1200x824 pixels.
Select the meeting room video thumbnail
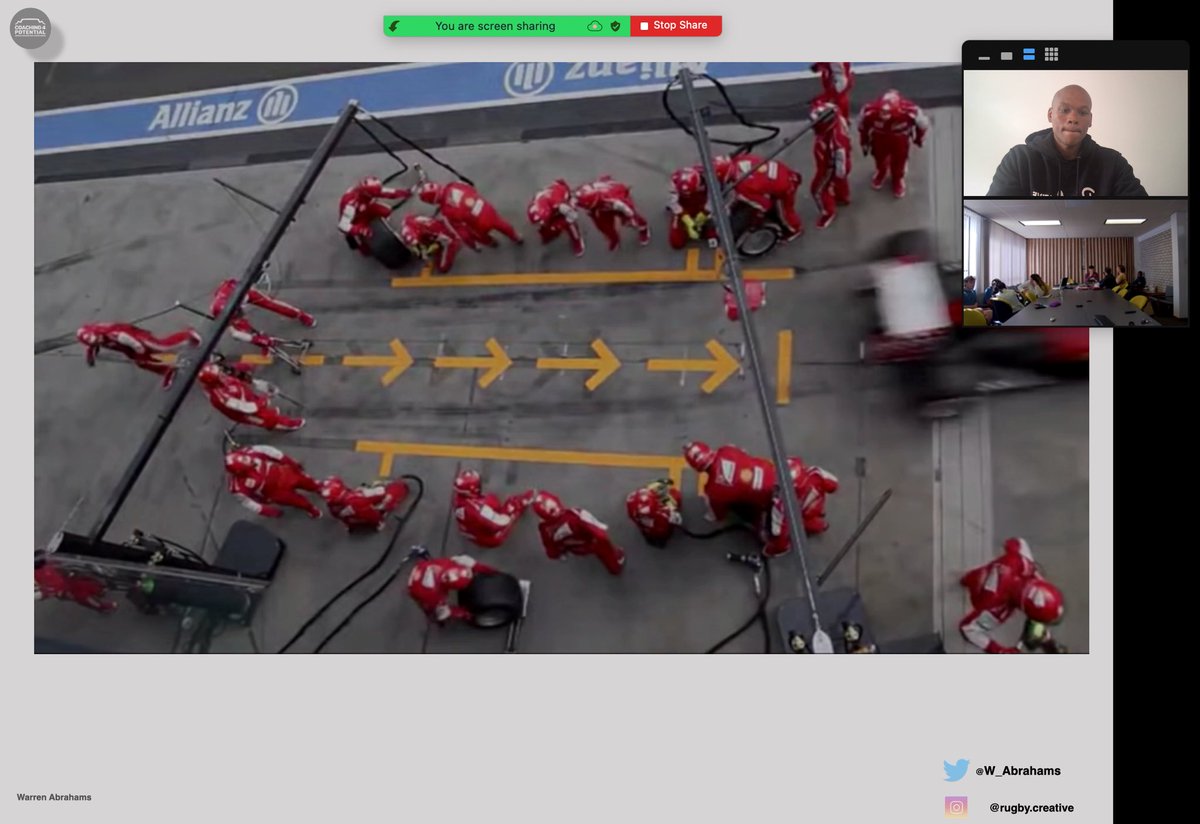click(1075, 263)
